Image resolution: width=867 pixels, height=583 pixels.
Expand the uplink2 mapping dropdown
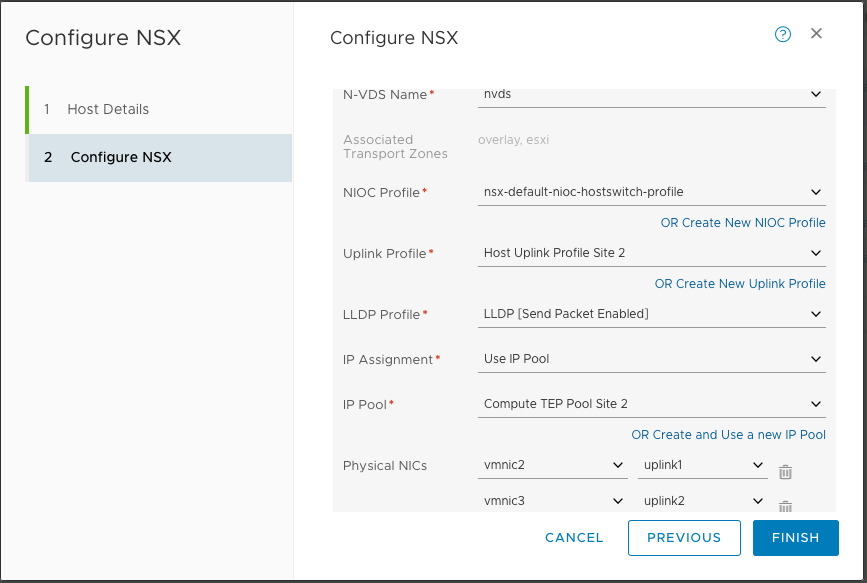pos(702,501)
